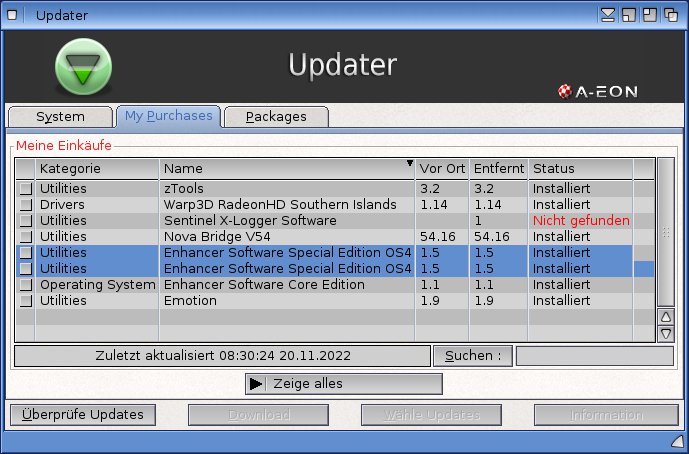Tick the checkbox for Sentinel X-Logger Software
Screen dimensions: 689x454
coord(25,221)
